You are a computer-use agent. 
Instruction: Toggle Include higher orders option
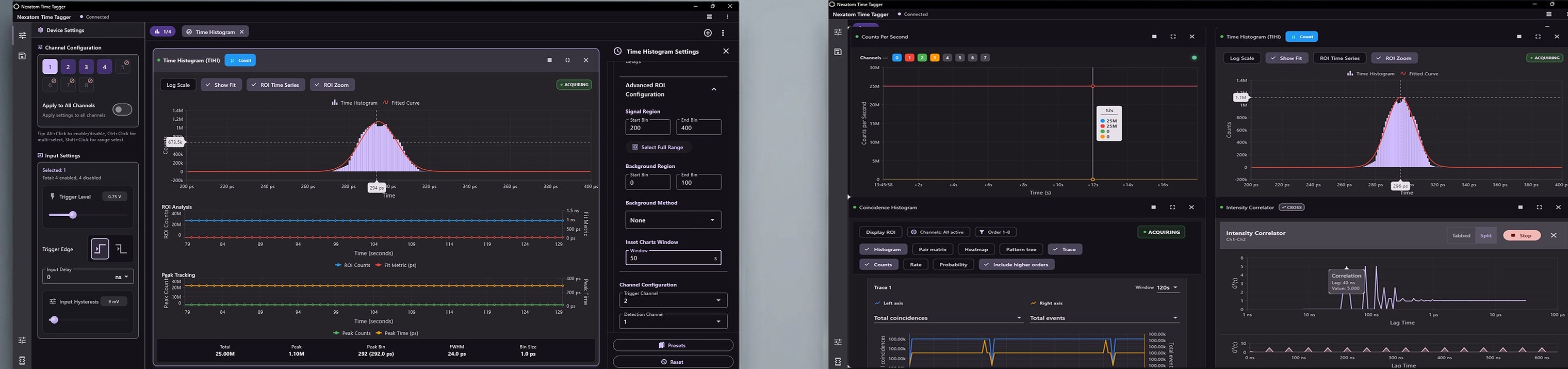pyautogui.click(x=1017, y=265)
